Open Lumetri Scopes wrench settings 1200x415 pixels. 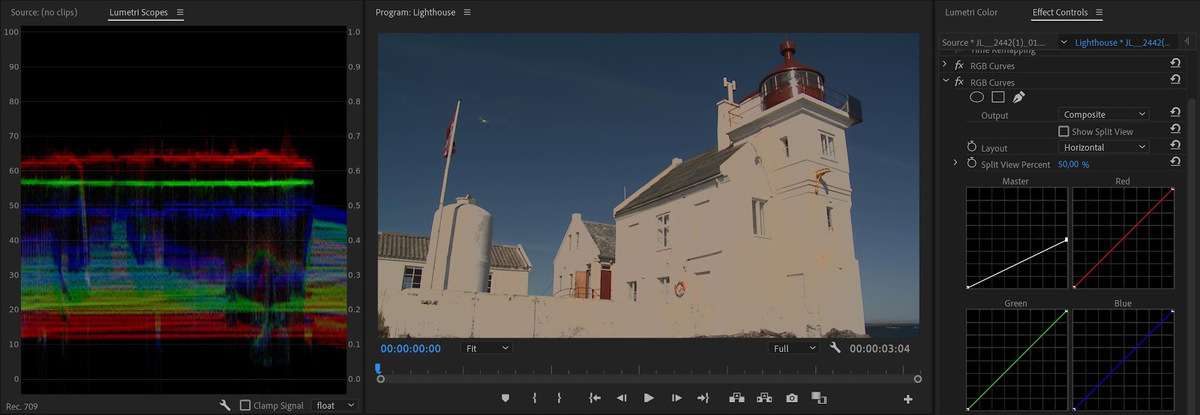point(226,405)
